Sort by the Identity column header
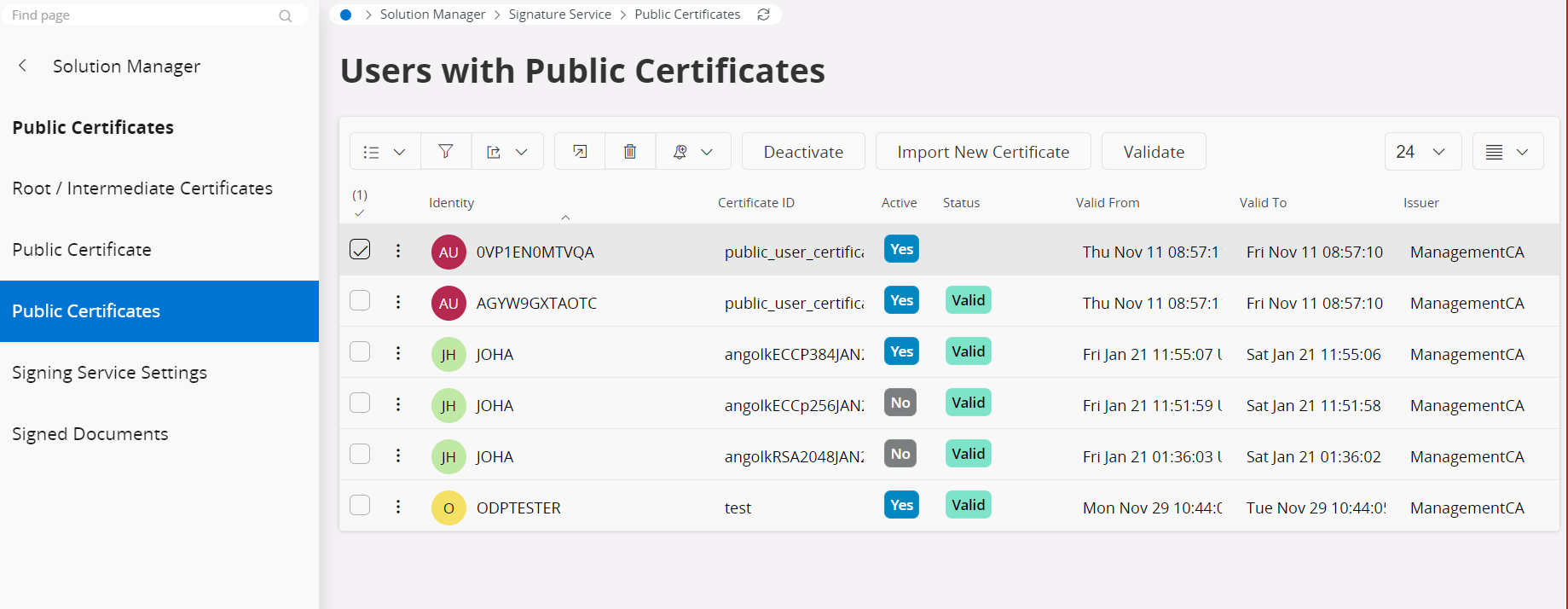This screenshot has width=1568, height=609. click(x=451, y=203)
